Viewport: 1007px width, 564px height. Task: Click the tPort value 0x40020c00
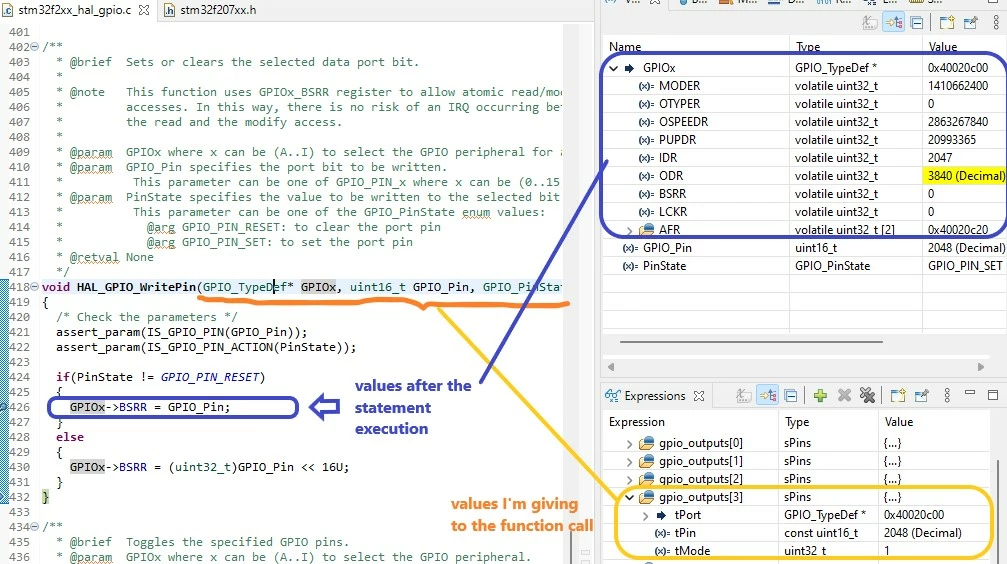(914, 515)
